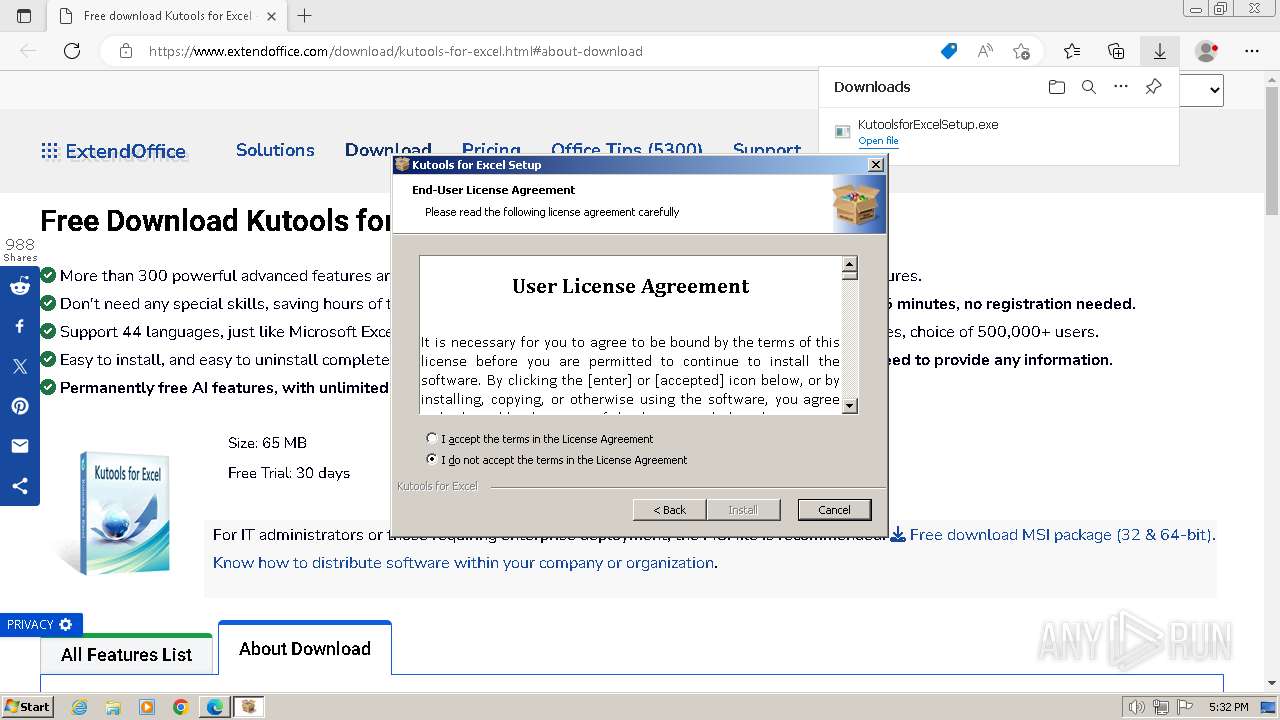Click the generic share icon in sidebar

[x=20, y=486]
